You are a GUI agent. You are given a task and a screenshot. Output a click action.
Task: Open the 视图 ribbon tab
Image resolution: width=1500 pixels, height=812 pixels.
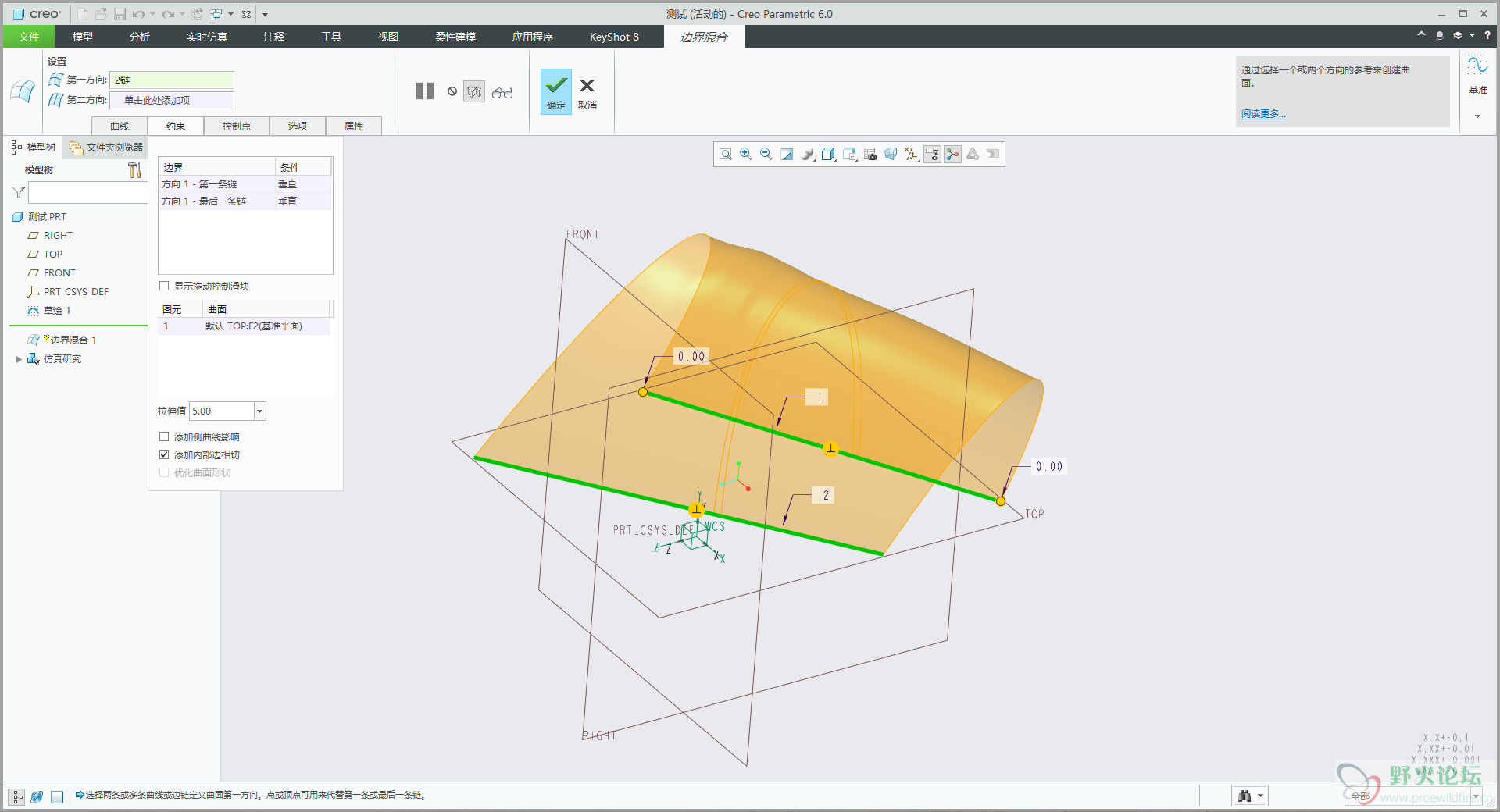pyautogui.click(x=388, y=37)
